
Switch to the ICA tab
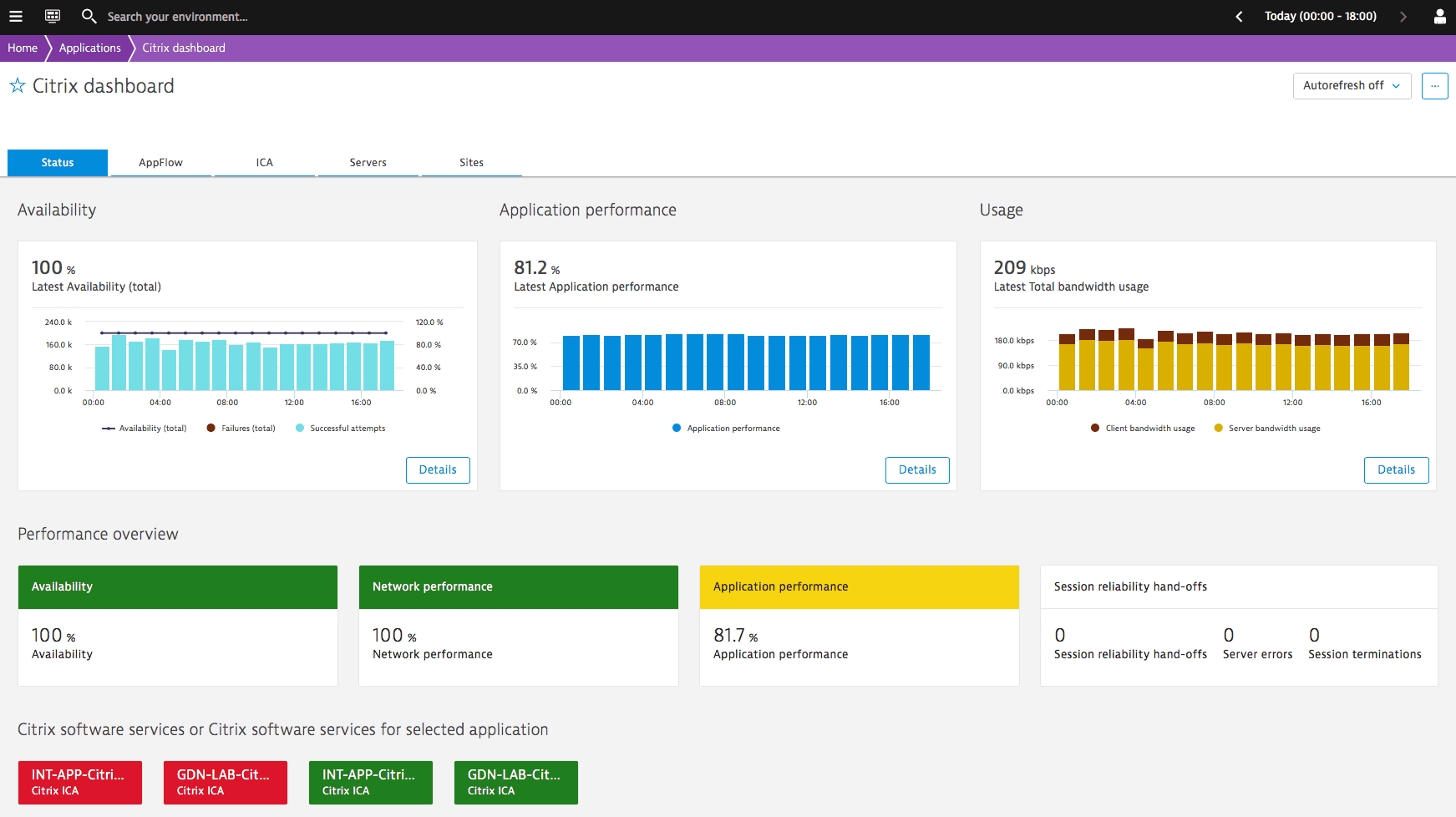[265, 163]
